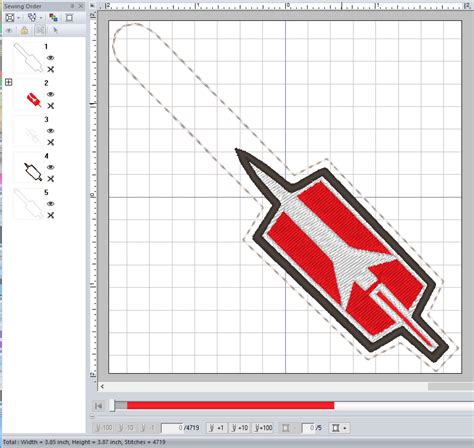Select the red sewing order thumbnail 2
The image size is (474, 448).
[x=28, y=94]
